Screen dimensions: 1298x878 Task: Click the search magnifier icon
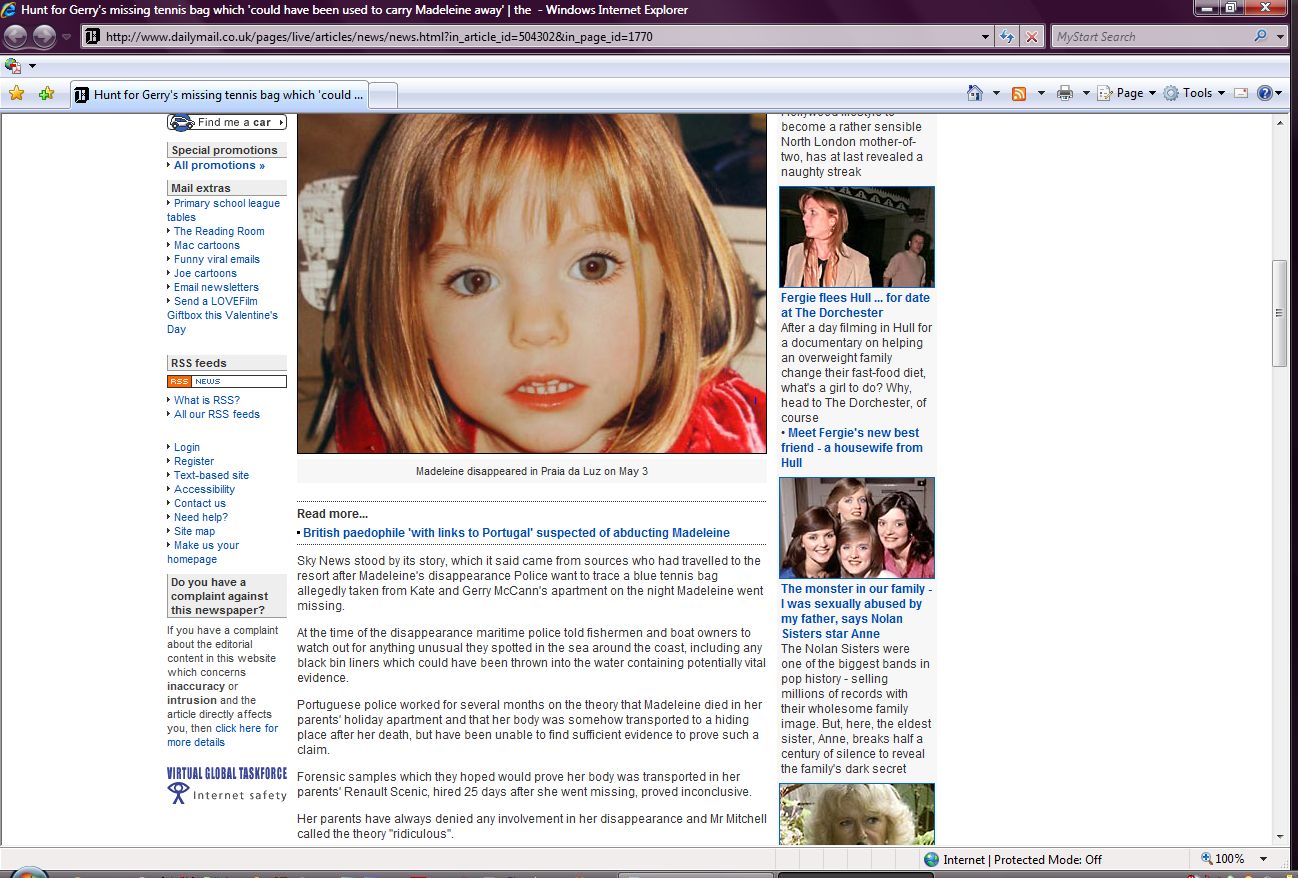[x=1260, y=37]
